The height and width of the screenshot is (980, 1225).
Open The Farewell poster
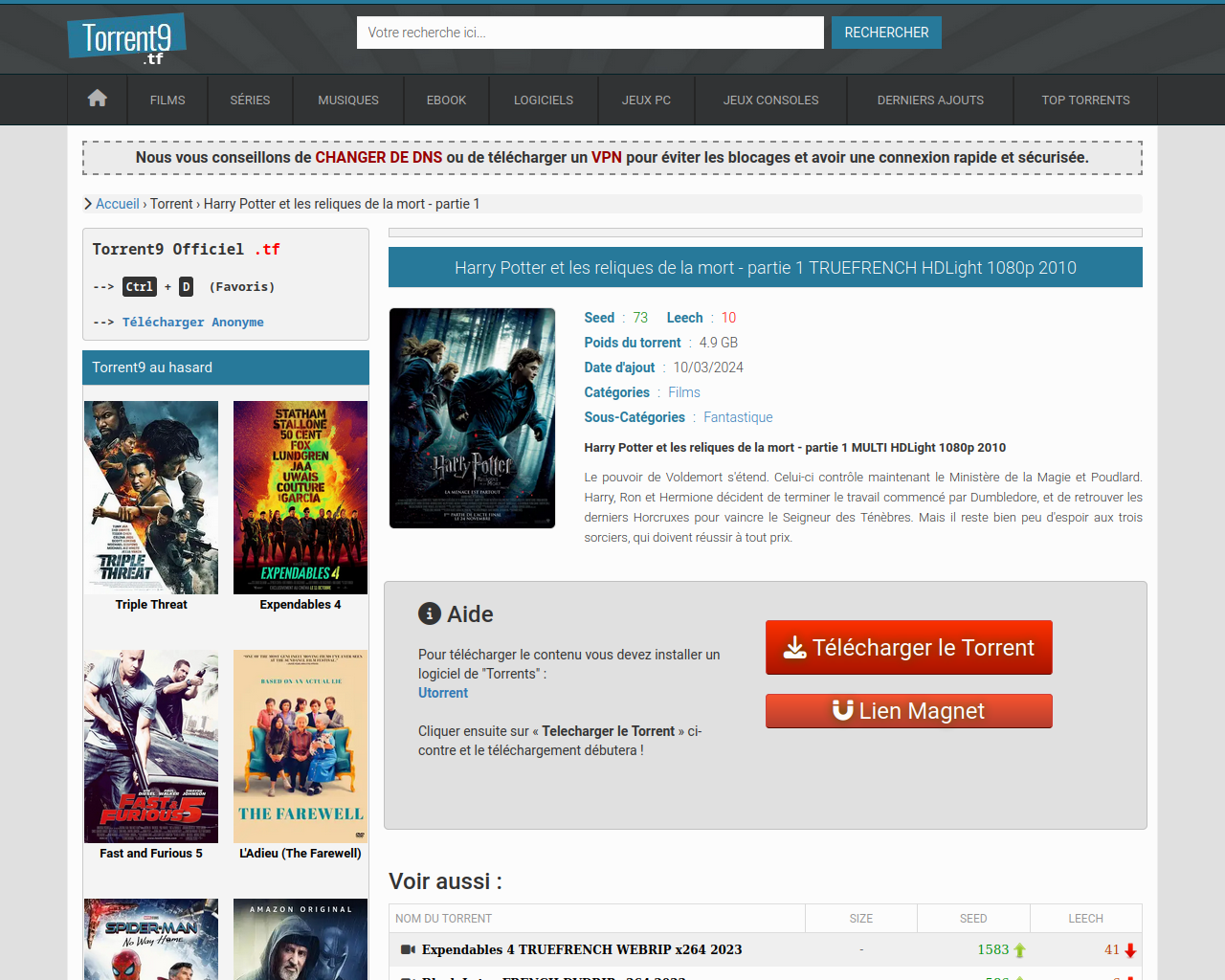point(301,746)
